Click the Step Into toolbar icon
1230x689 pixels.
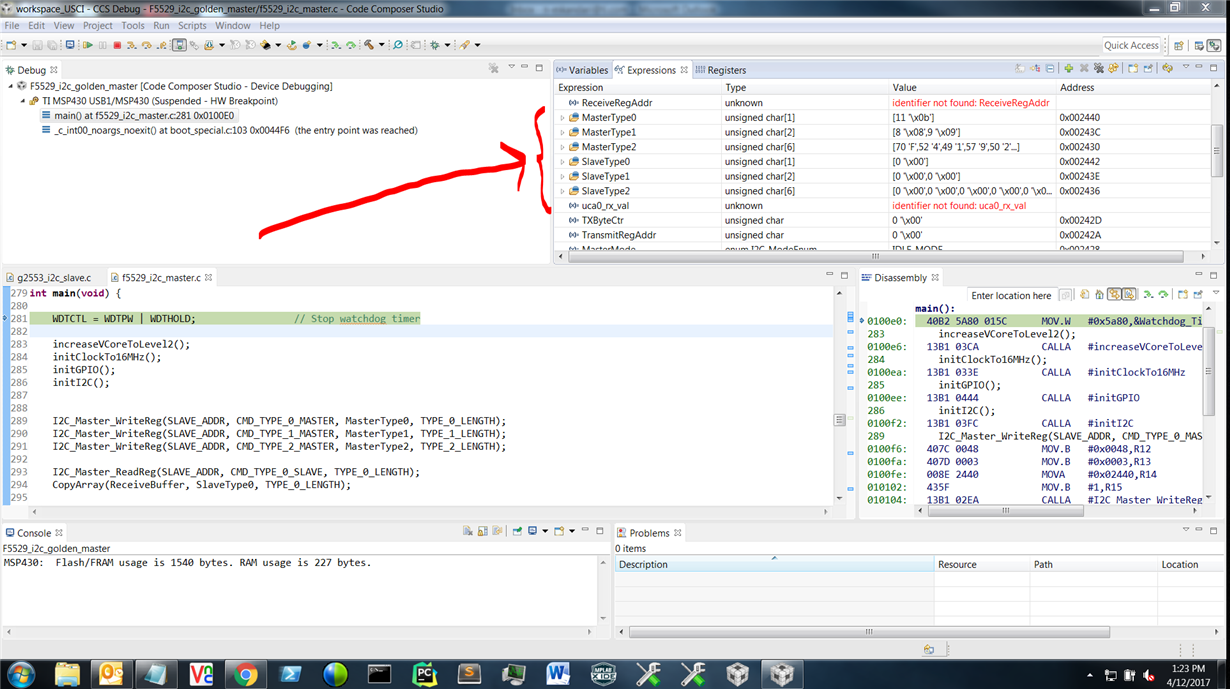coord(131,45)
